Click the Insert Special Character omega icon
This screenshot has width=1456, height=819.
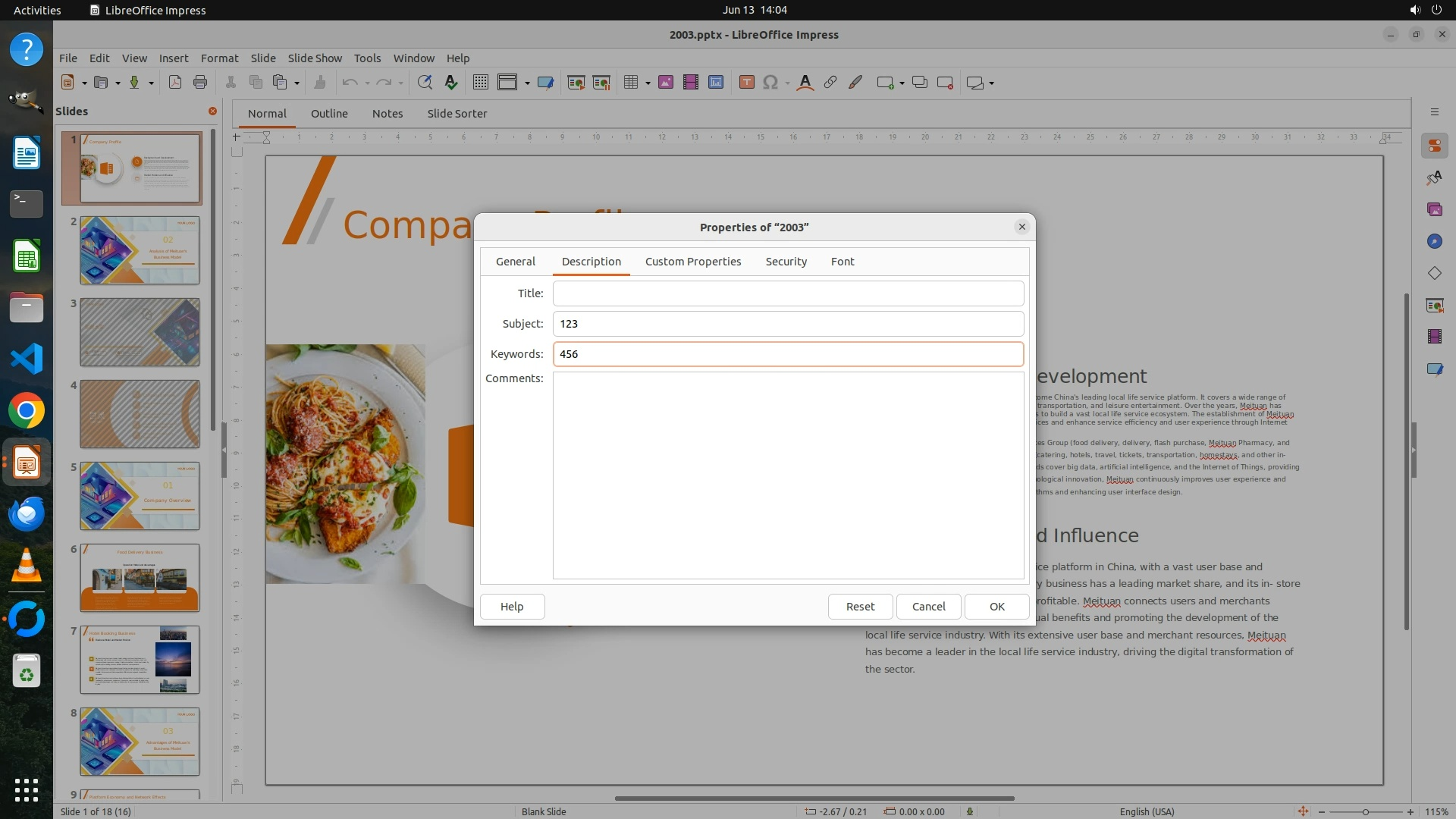pyautogui.click(x=770, y=83)
